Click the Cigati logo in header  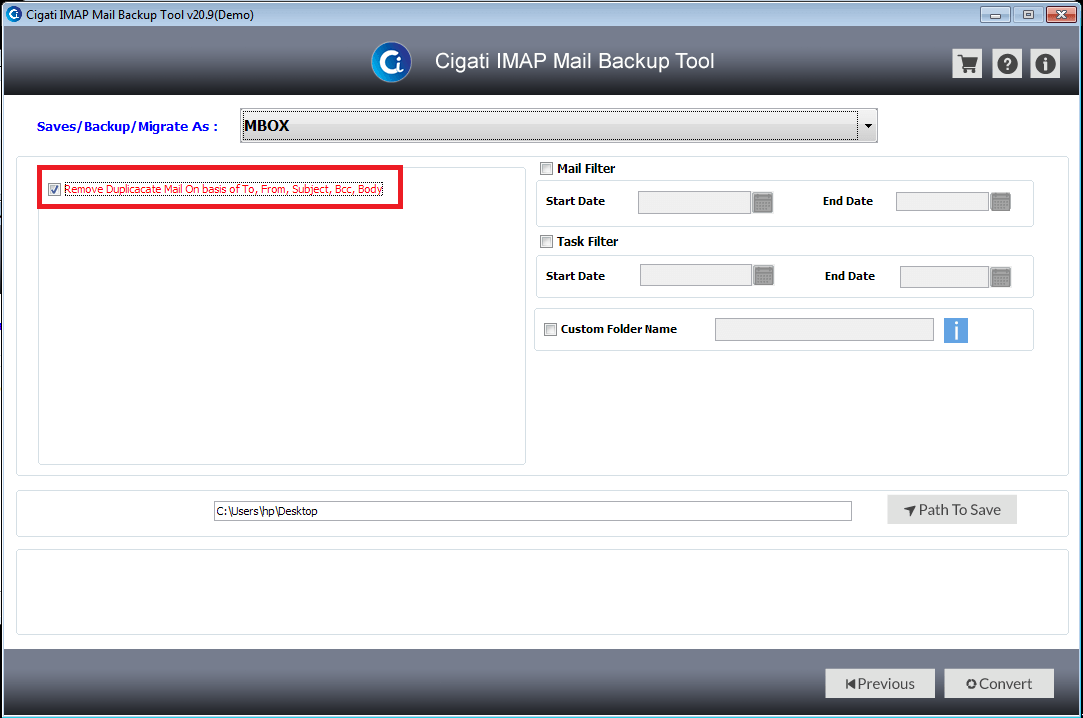click(392, 62)
